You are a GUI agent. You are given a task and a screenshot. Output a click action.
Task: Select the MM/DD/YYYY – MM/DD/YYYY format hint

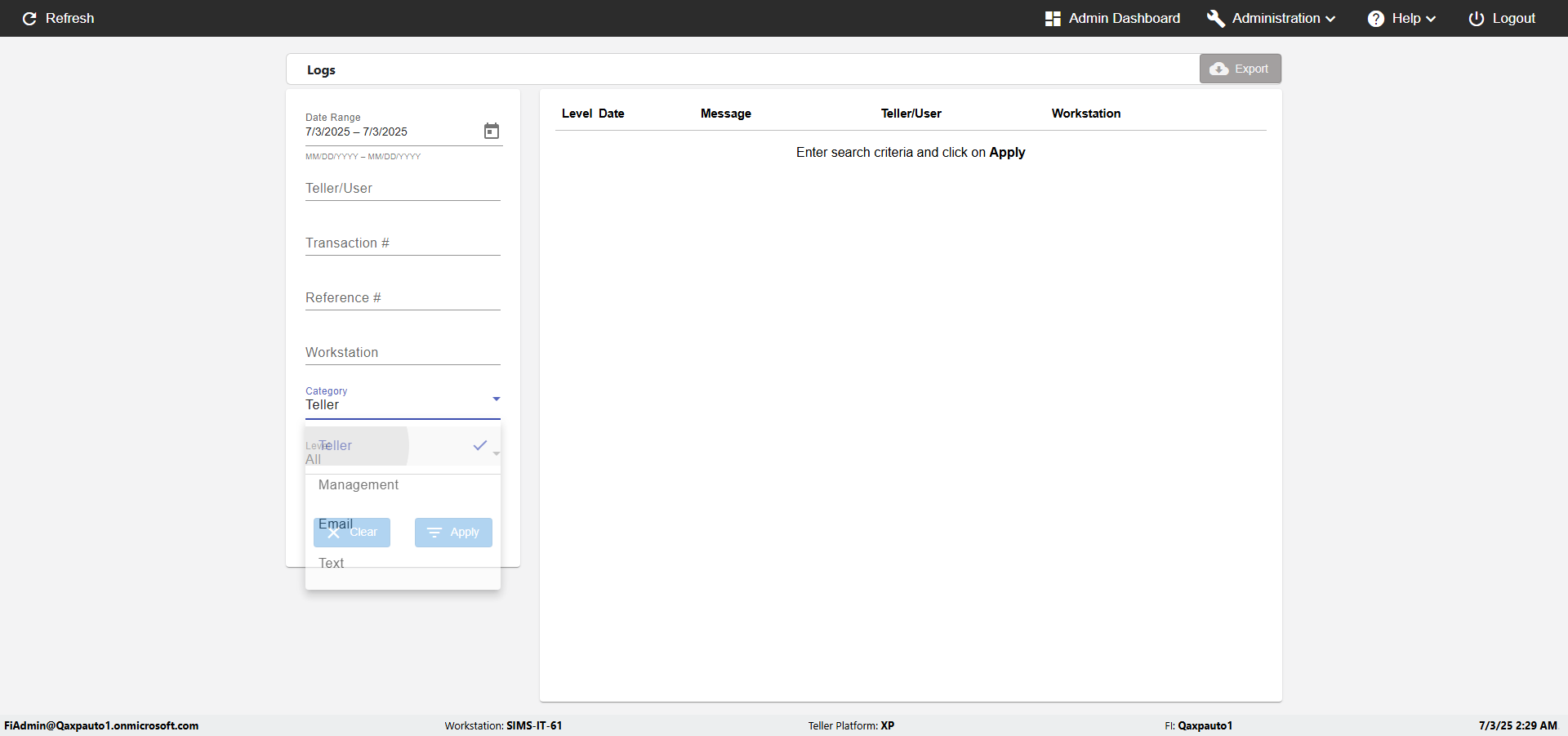point(363,157)
